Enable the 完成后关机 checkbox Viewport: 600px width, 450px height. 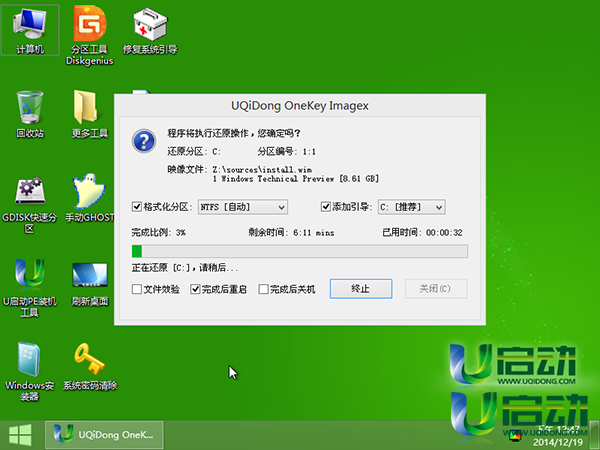point(263,289)
